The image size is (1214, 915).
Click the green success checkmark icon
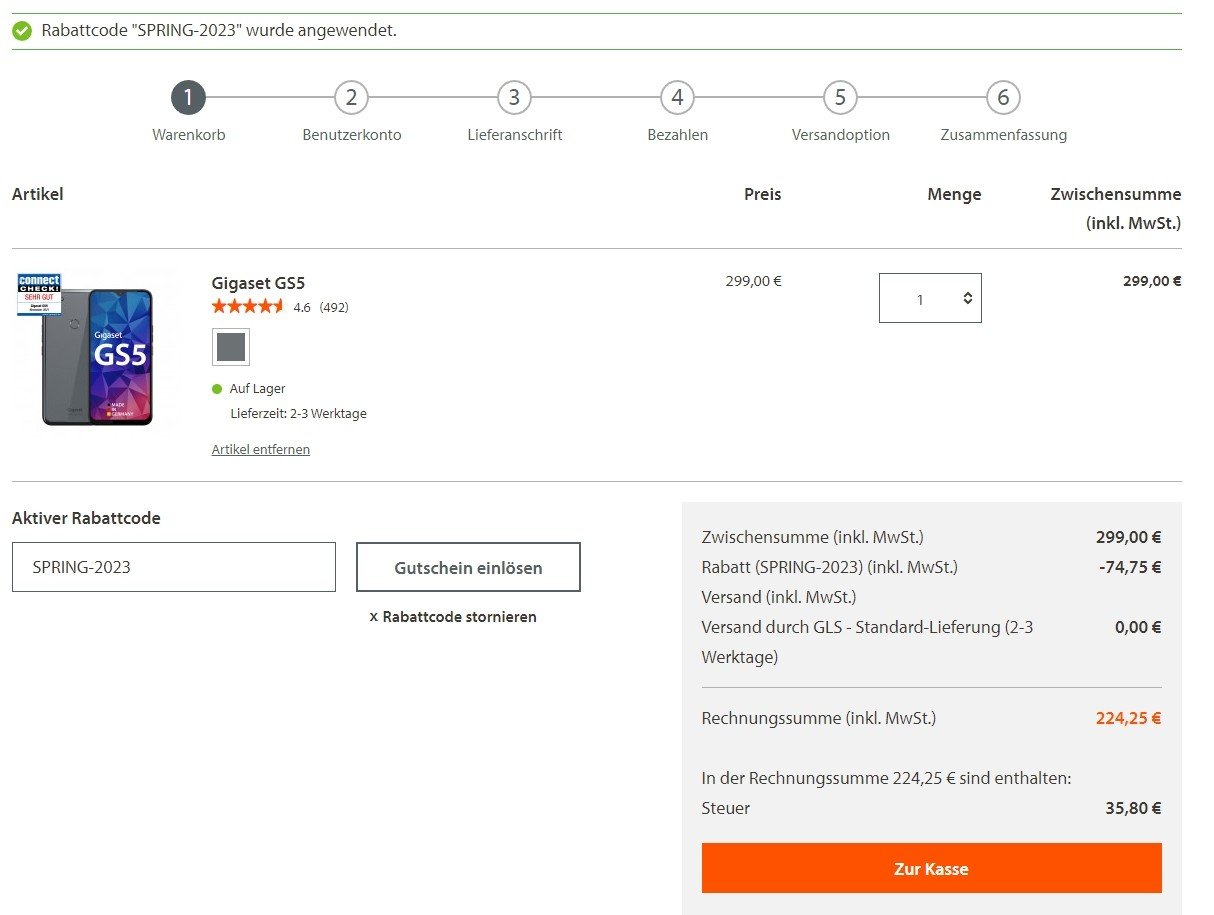pos(22,31)
